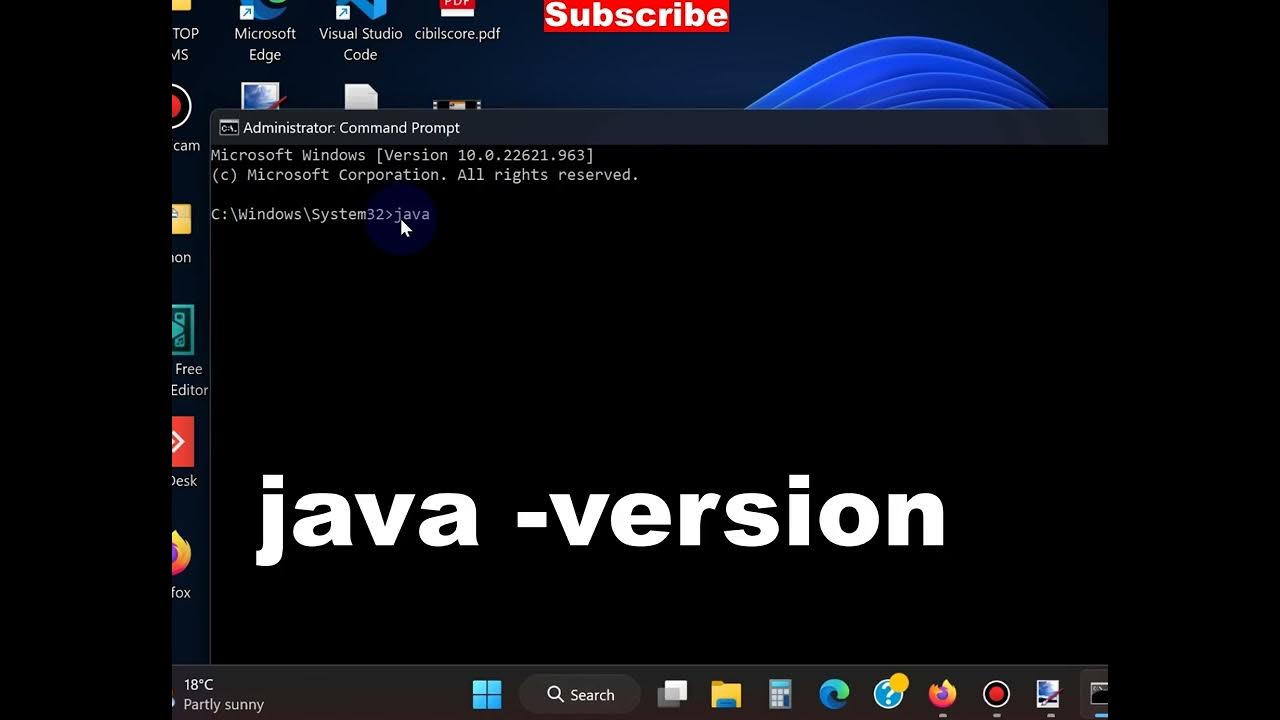Select the red recorder cam desktop icon
The image size is (1280, 720).
coord(184,120)
